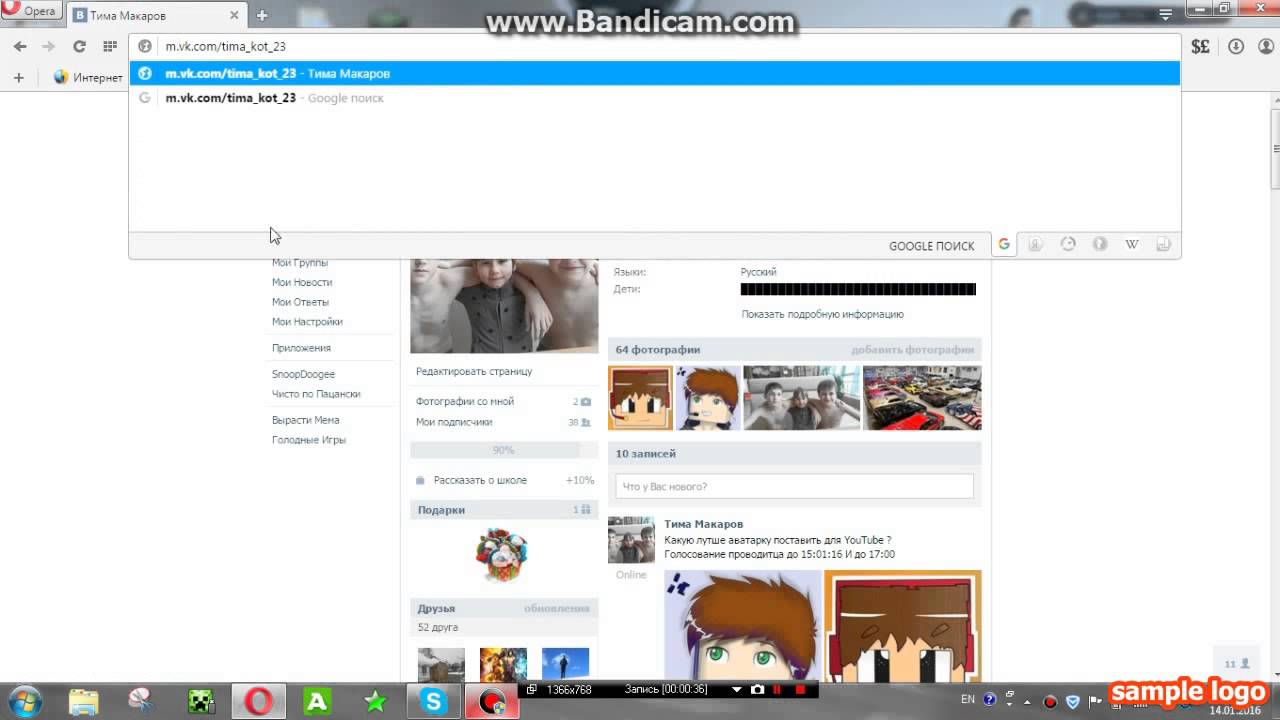Open a new tab with plus button
Screen dimensions: 1280x720
262,15
